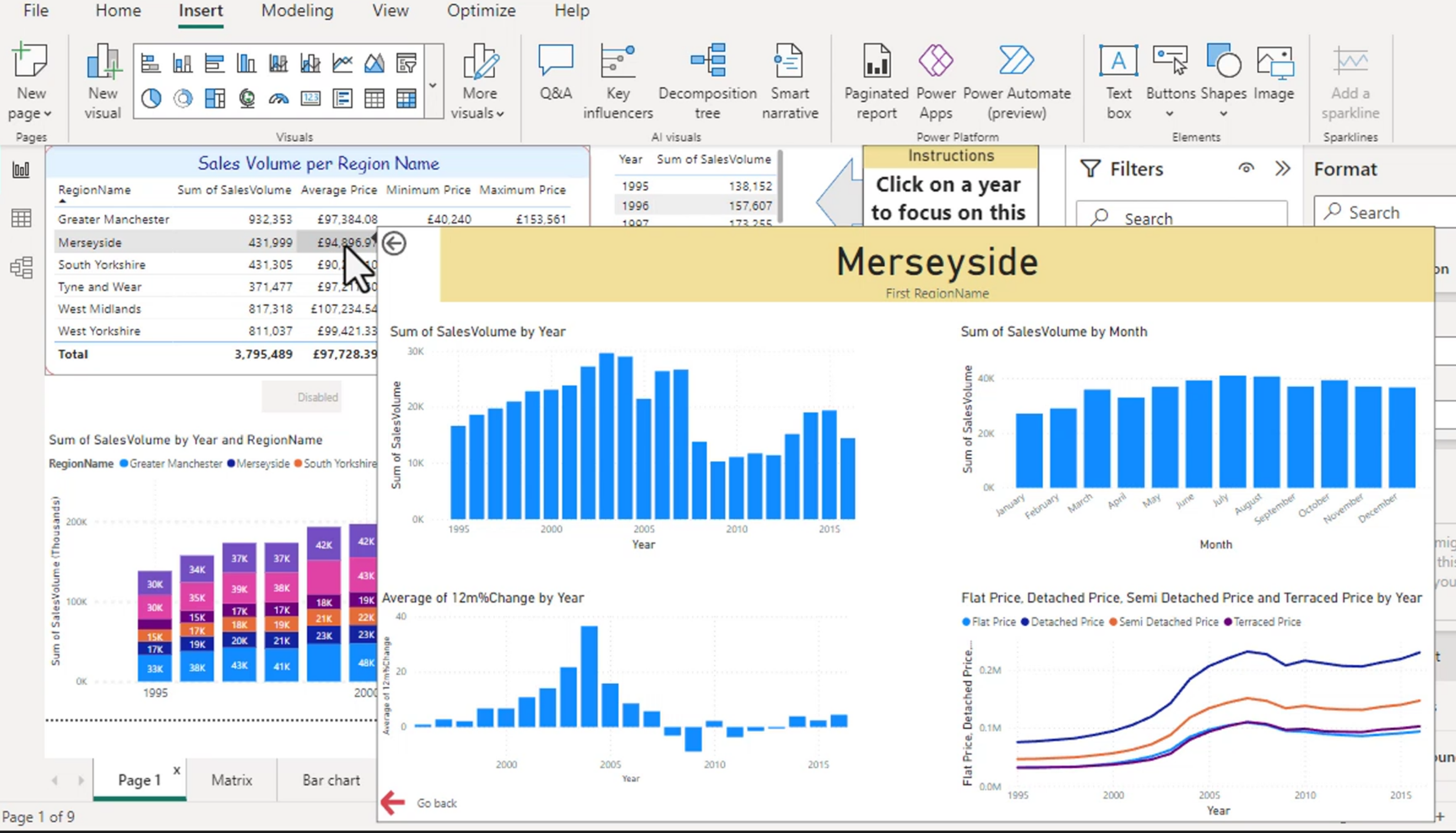Insert a Text box element
This screenshot has width=1456, height=833.
coord(1118,81)
